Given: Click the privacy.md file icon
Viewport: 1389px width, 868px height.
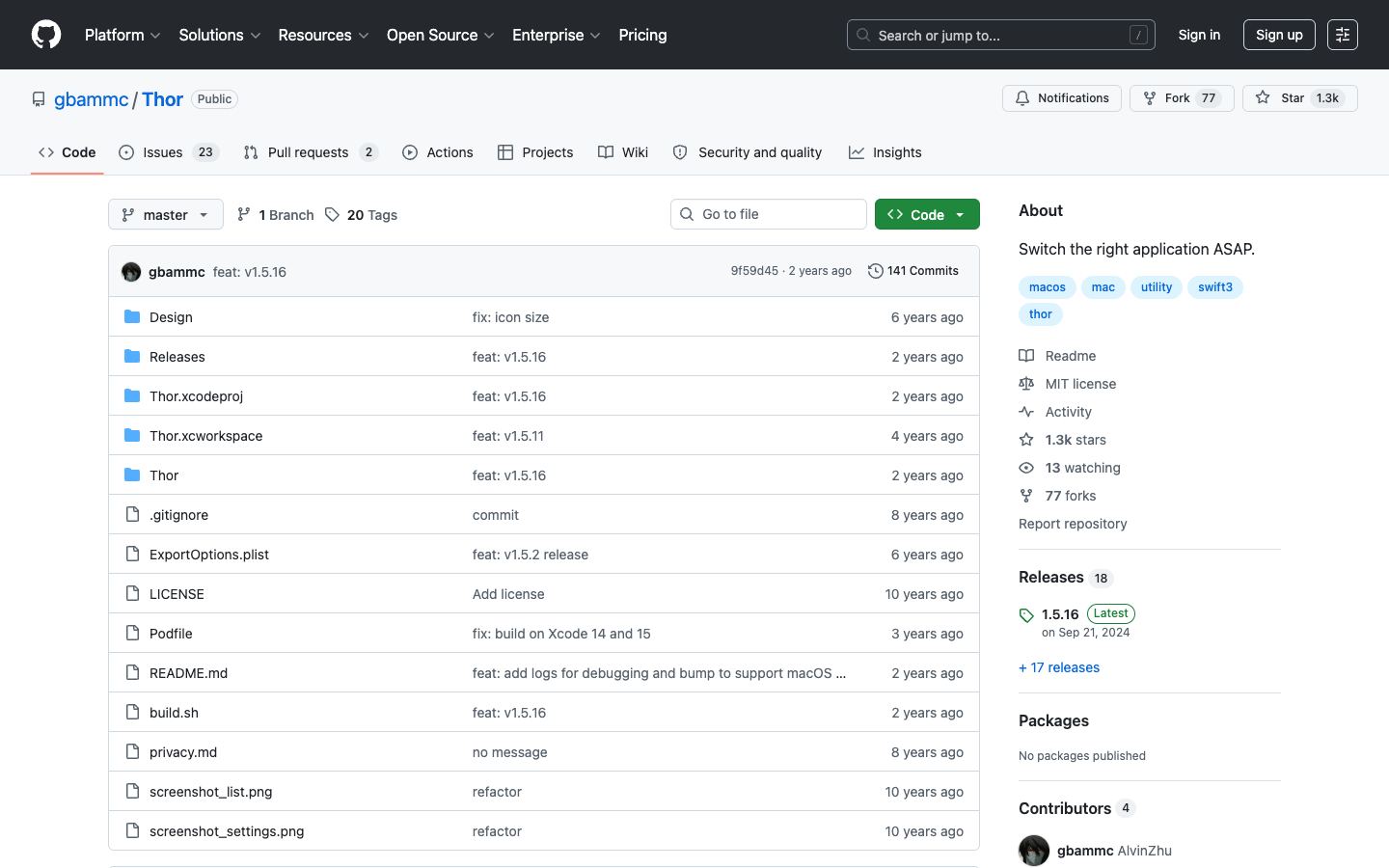Looking at the screenshot, I should point(132,751).
